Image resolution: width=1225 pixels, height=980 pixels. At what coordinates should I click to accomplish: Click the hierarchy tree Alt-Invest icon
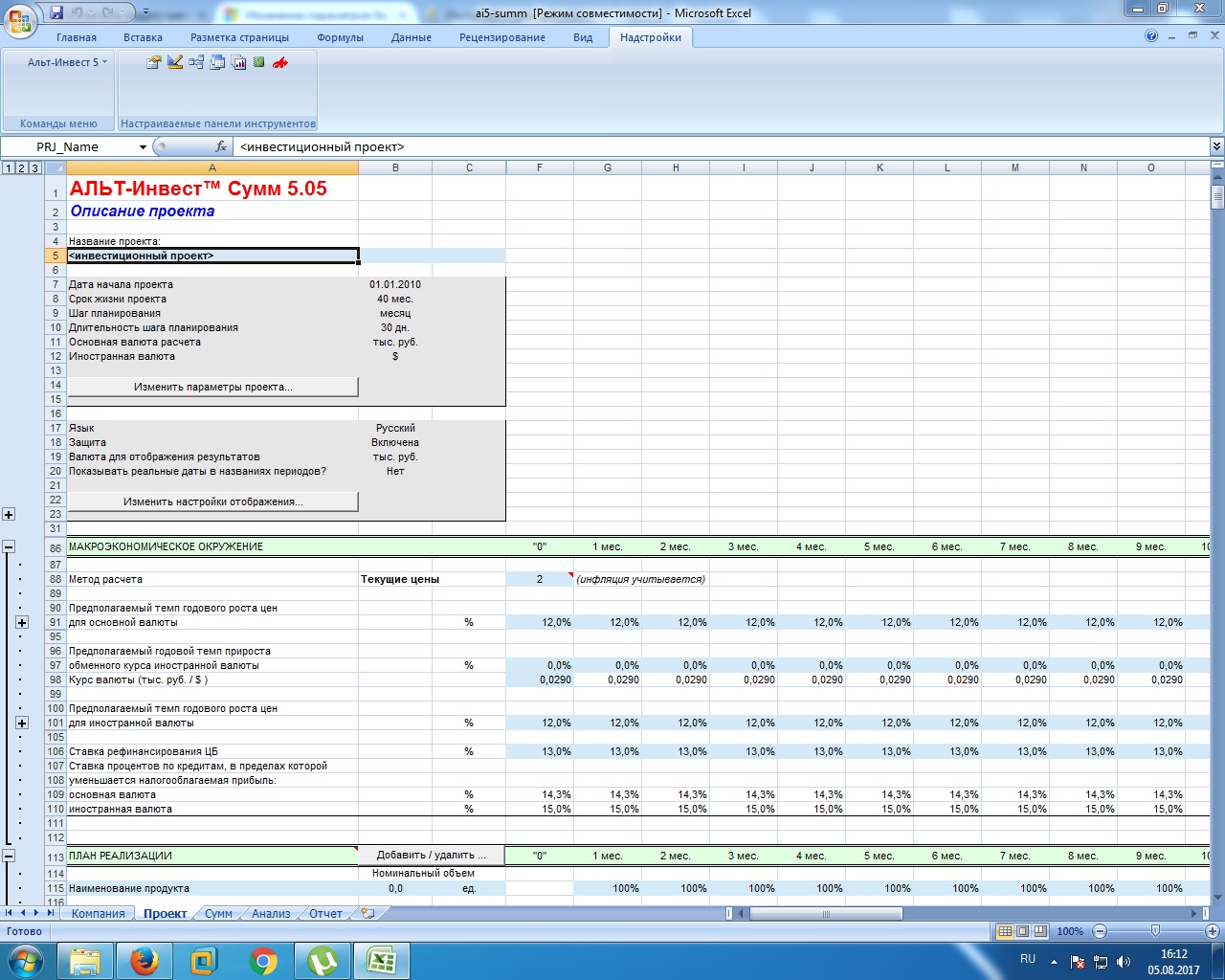[x=195, y=62]
